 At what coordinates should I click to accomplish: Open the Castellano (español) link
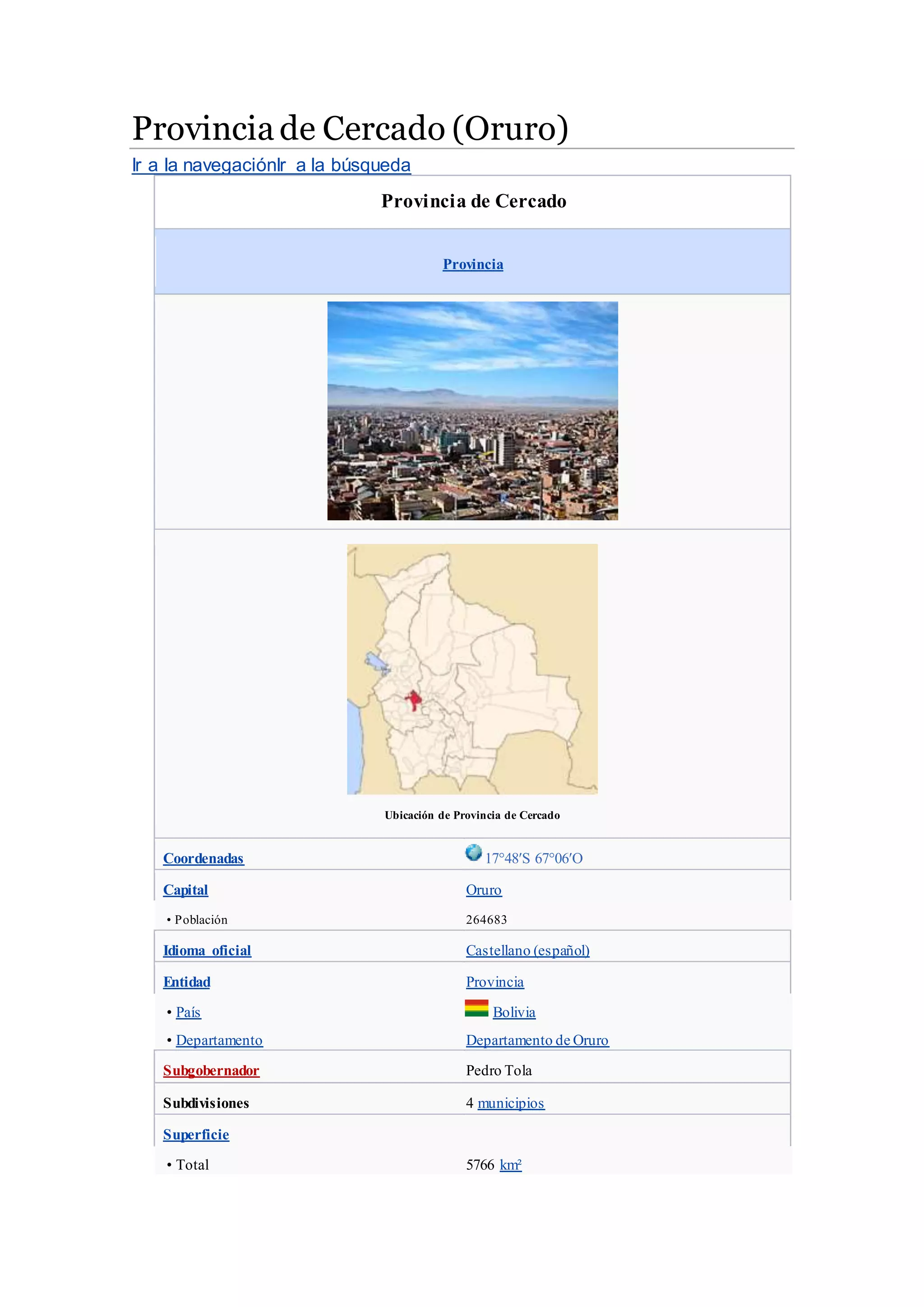tap(527, 950)
